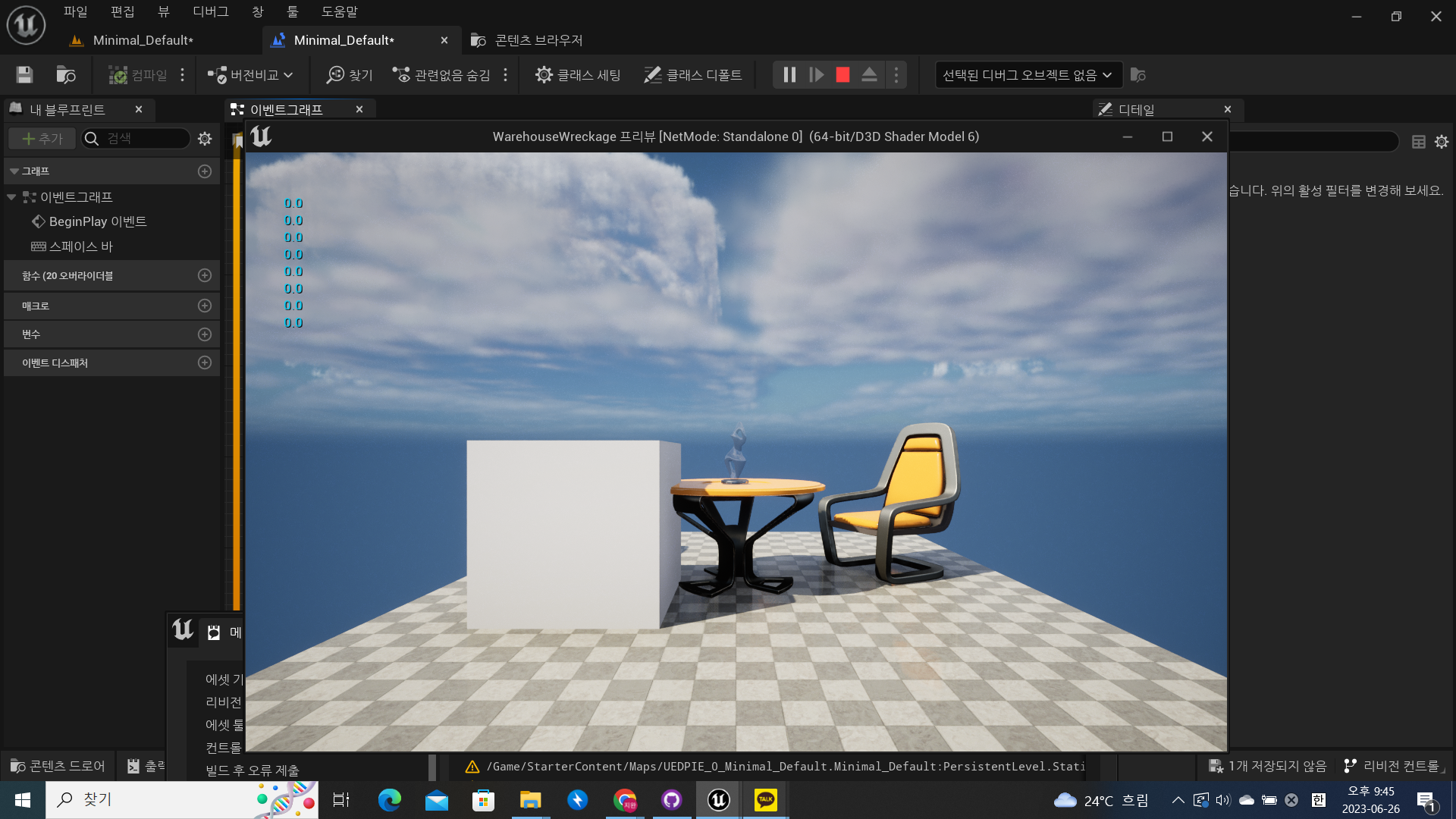Click the frame skip play icon
Viewport: 1456px width, 819px height.
[816, 74]
